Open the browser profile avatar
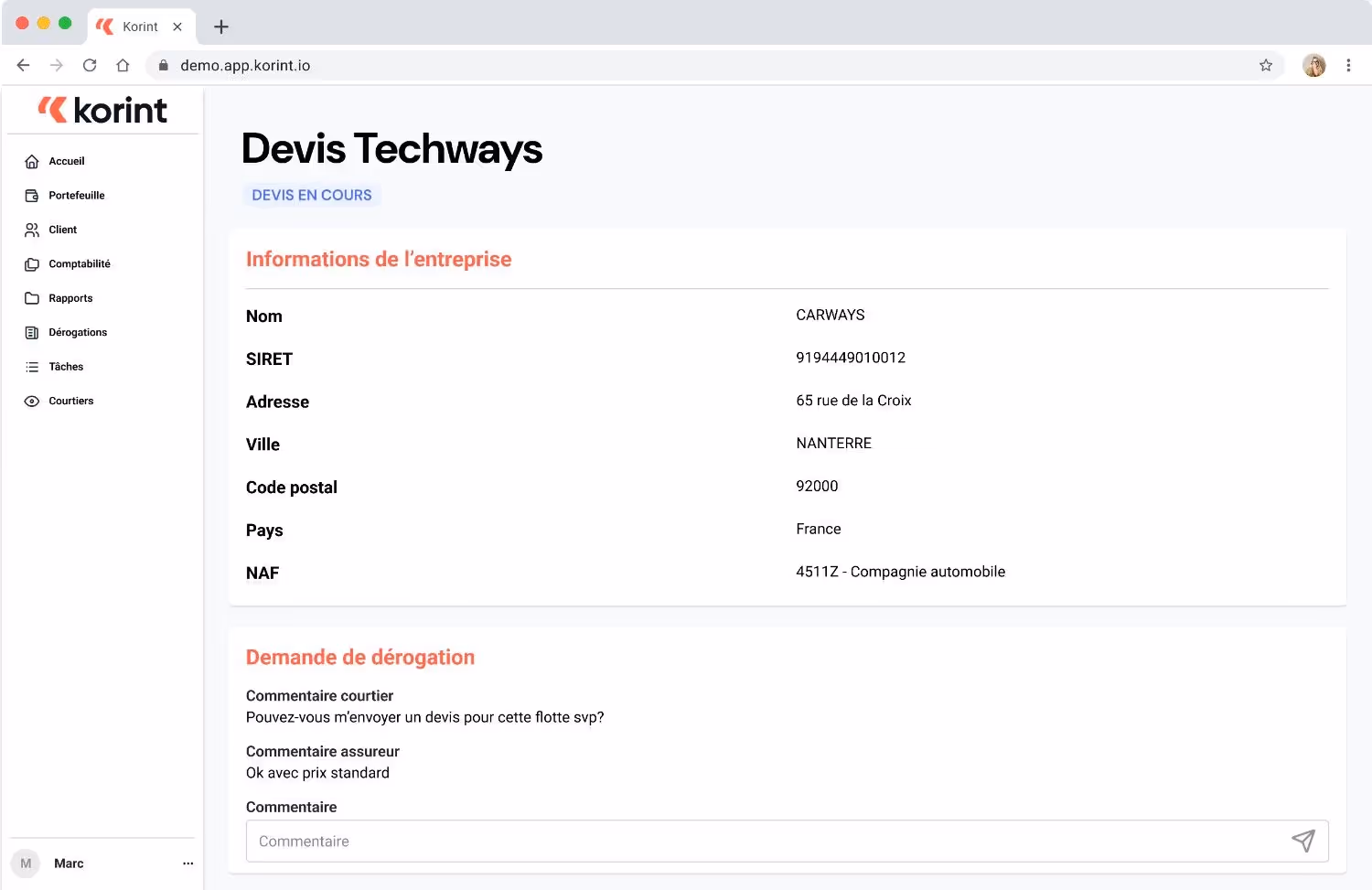The width and height of the screenshot is (1372, 890). pyautogui.click(x=1314, y=65)
